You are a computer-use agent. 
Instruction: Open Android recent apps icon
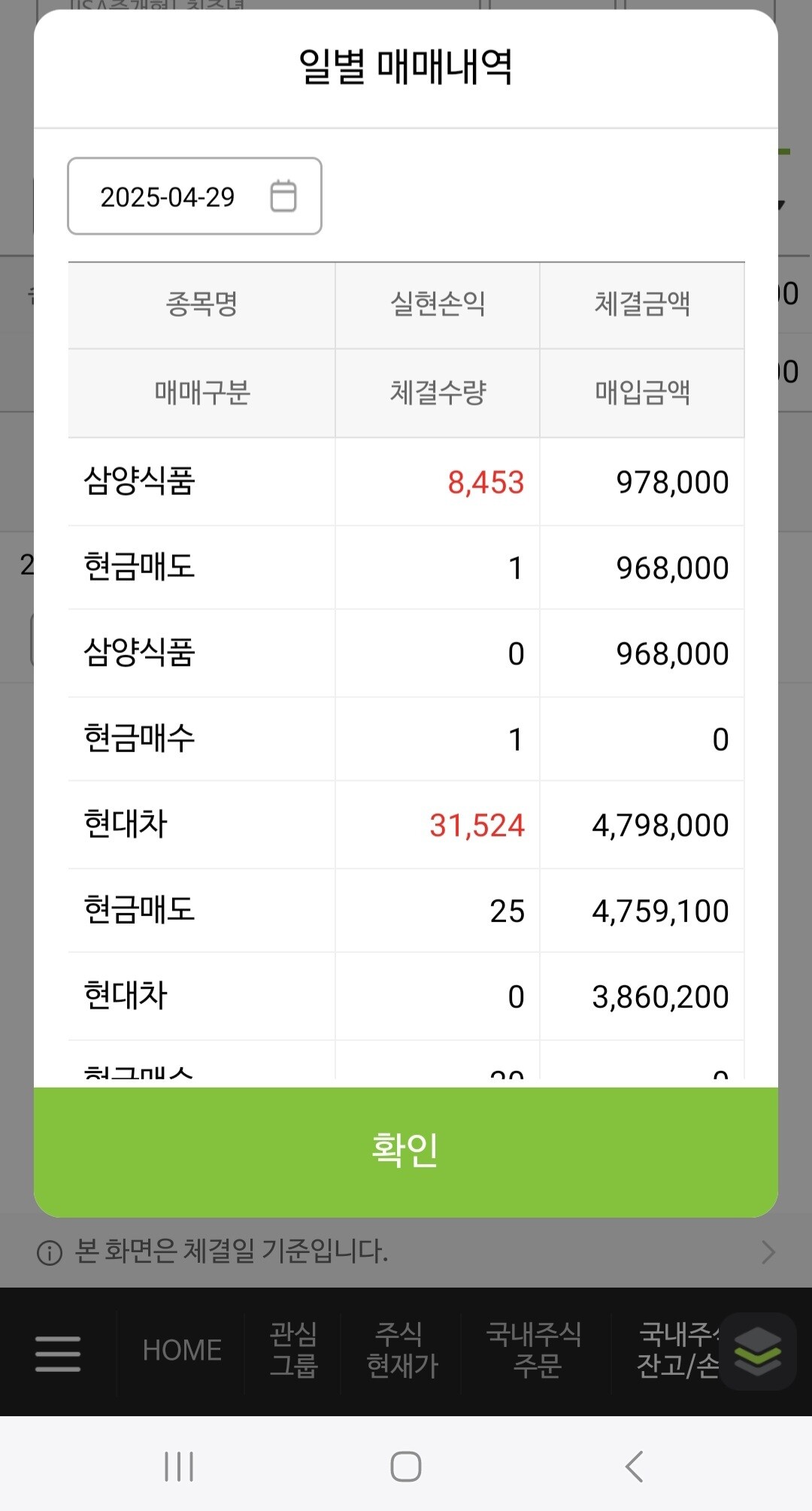click(x=179, y=1466)
